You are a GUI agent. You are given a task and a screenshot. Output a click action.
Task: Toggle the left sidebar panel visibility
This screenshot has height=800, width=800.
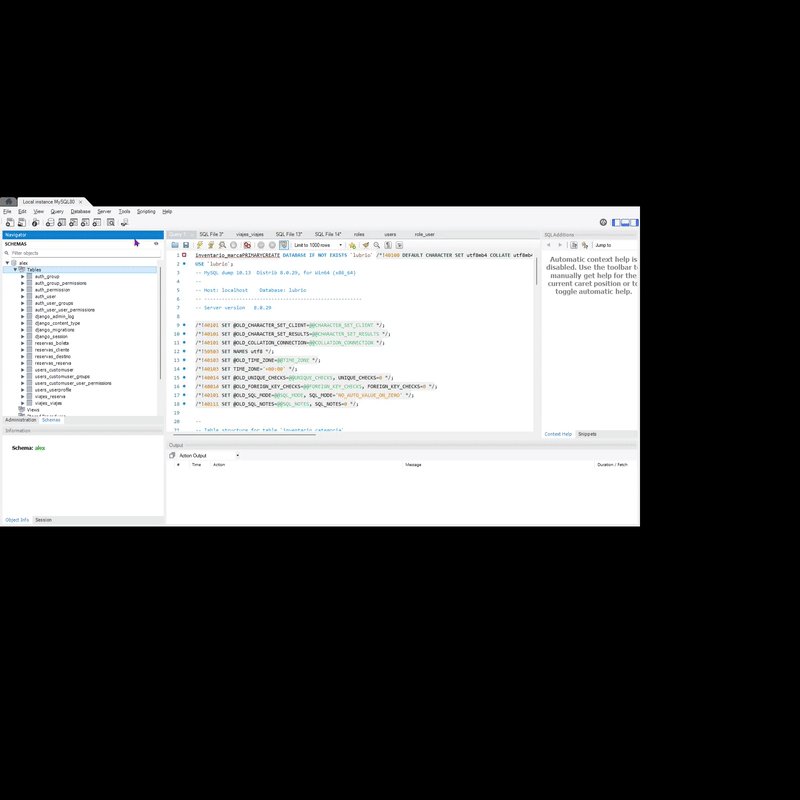click(x=617, y=222)
